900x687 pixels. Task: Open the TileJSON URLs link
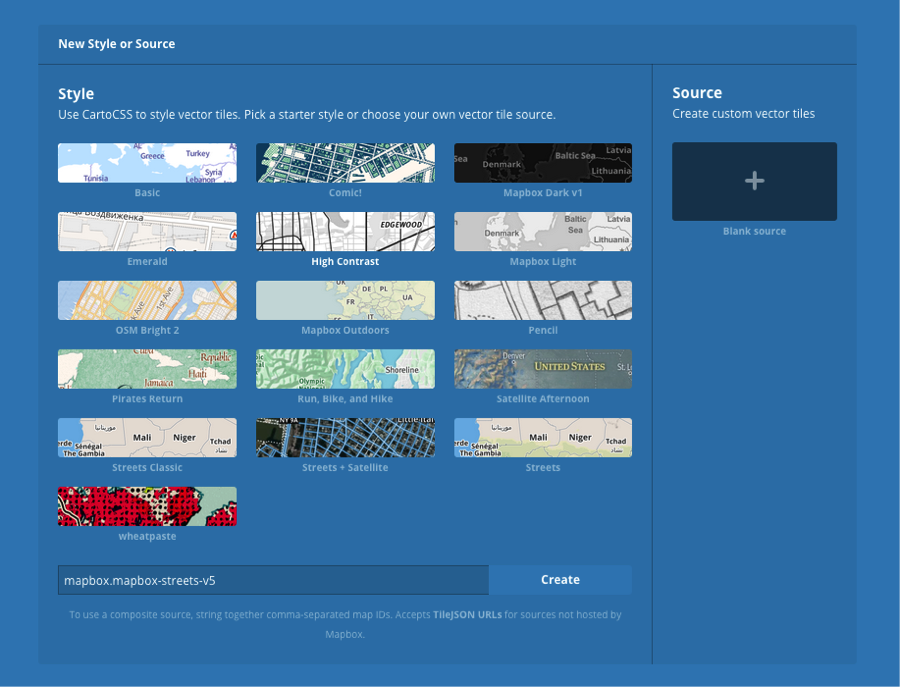coord(468,615)
